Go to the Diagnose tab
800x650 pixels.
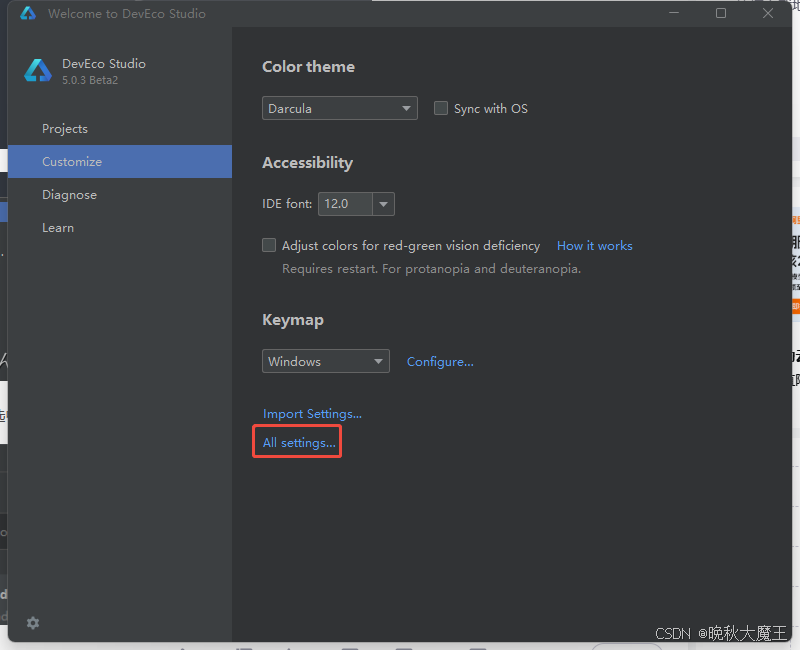coord(69,195)
